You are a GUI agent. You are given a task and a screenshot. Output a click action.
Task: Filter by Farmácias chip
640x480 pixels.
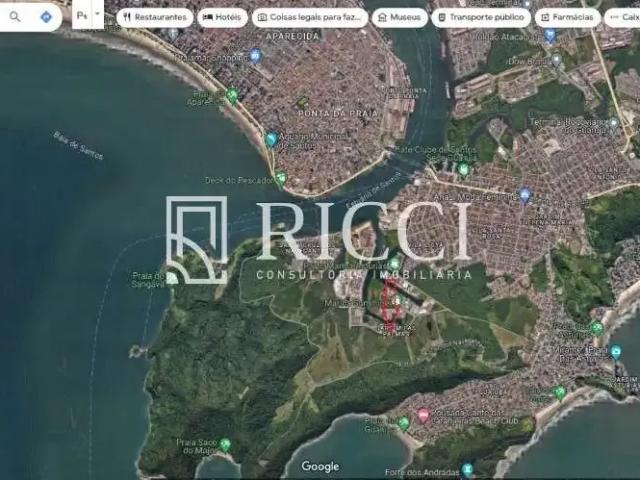point(568,18)
